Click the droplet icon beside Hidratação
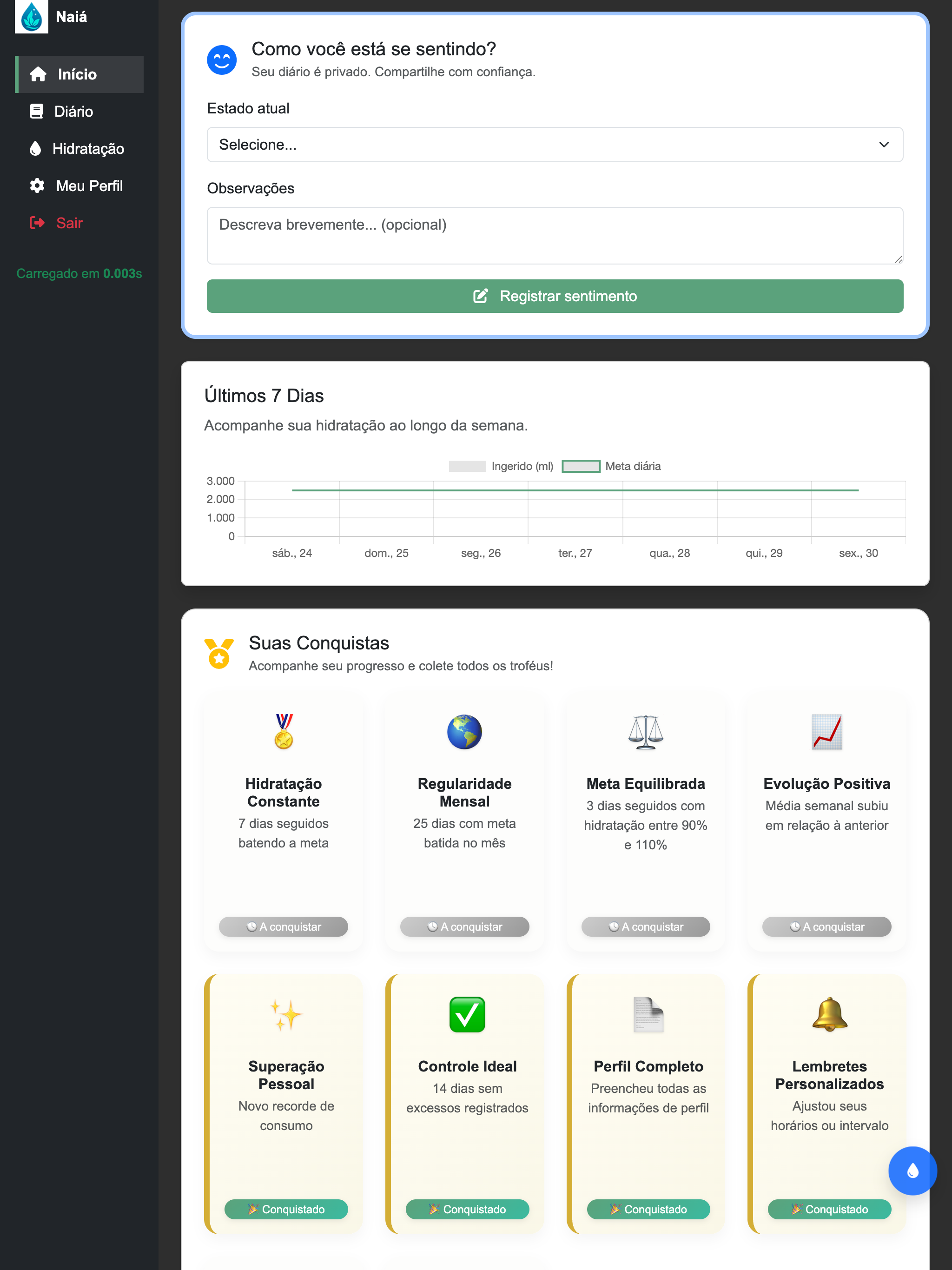 pyautogui.click(x=36, y=149)
